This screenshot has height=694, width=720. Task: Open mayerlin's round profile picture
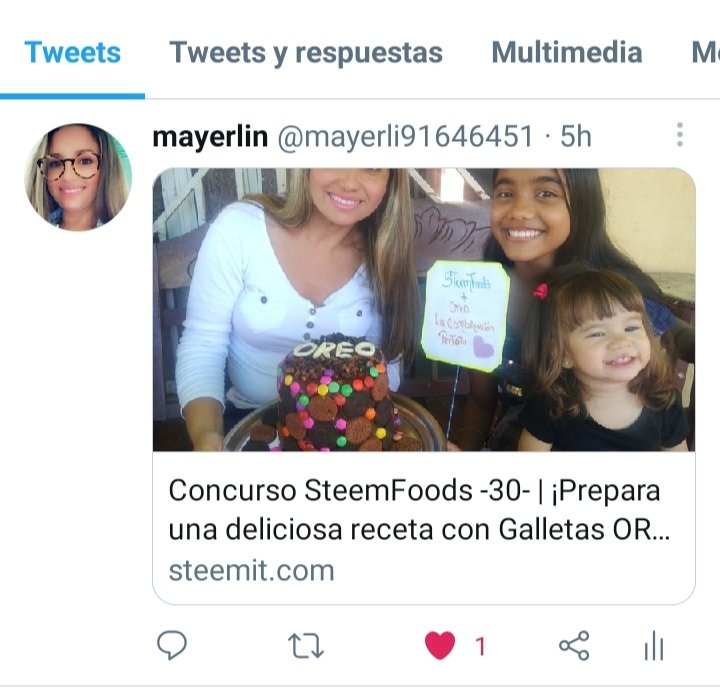pyautogui.click(x=78, y=177)
